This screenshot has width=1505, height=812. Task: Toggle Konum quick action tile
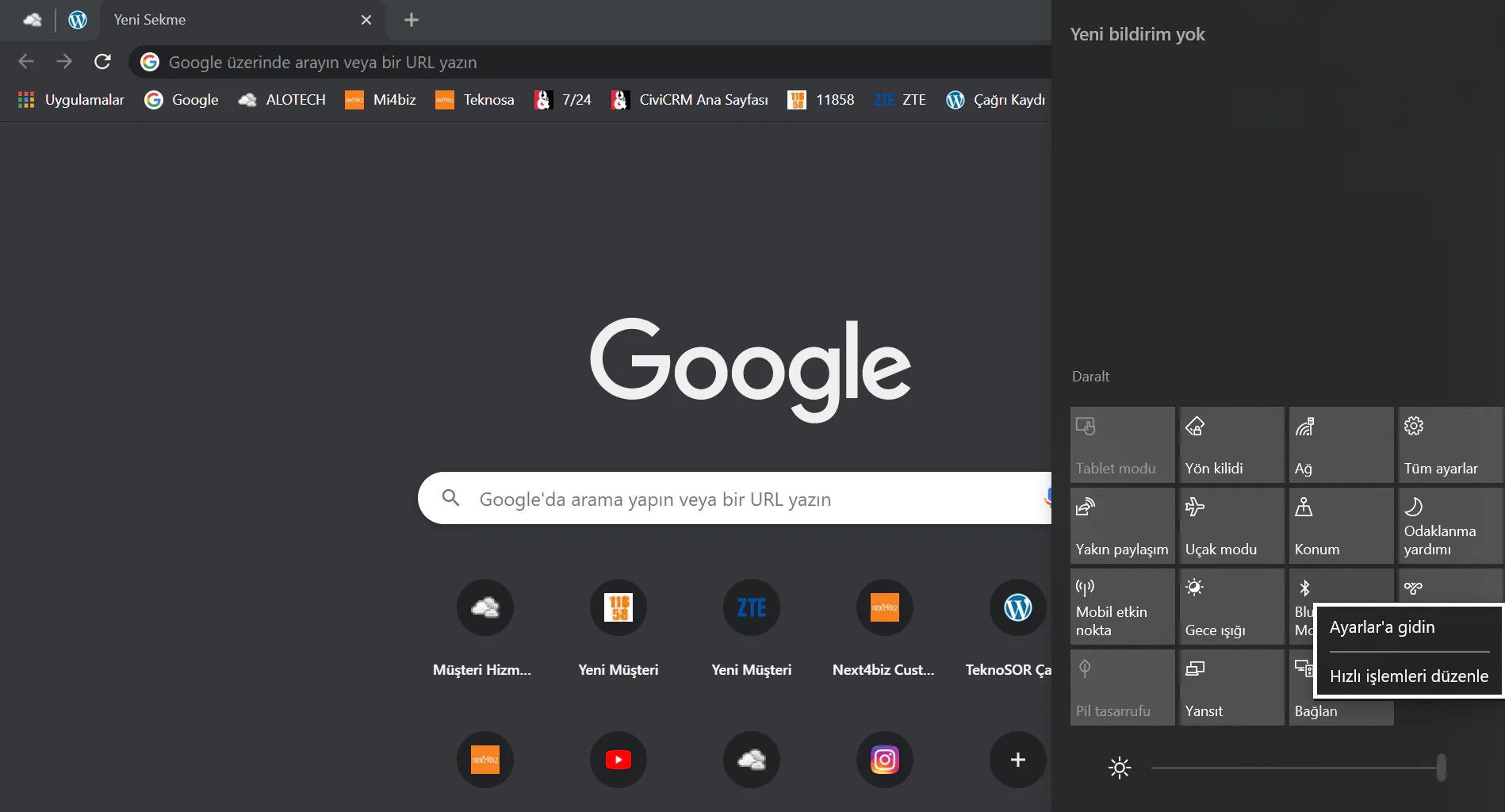1340,526
